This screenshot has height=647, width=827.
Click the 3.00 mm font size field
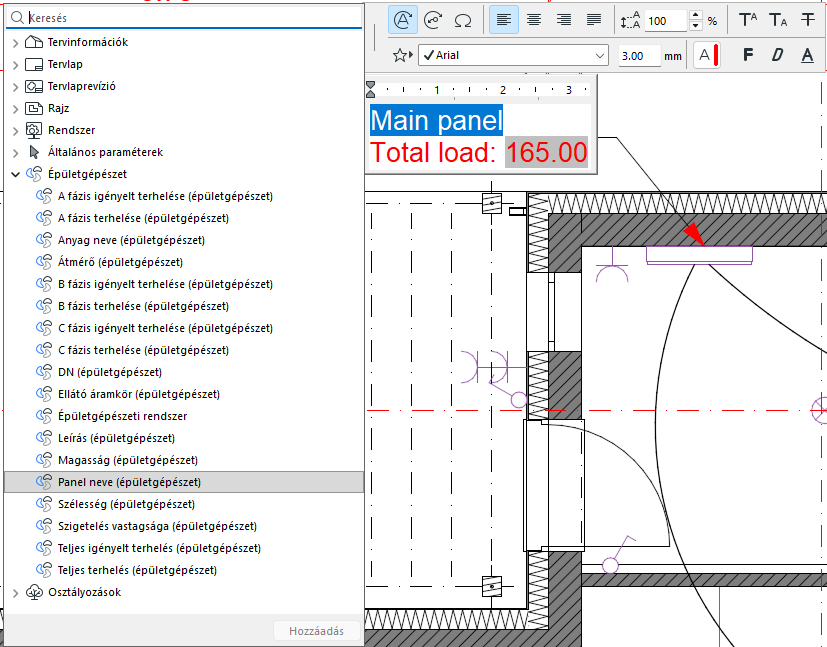tap(639, 56)
